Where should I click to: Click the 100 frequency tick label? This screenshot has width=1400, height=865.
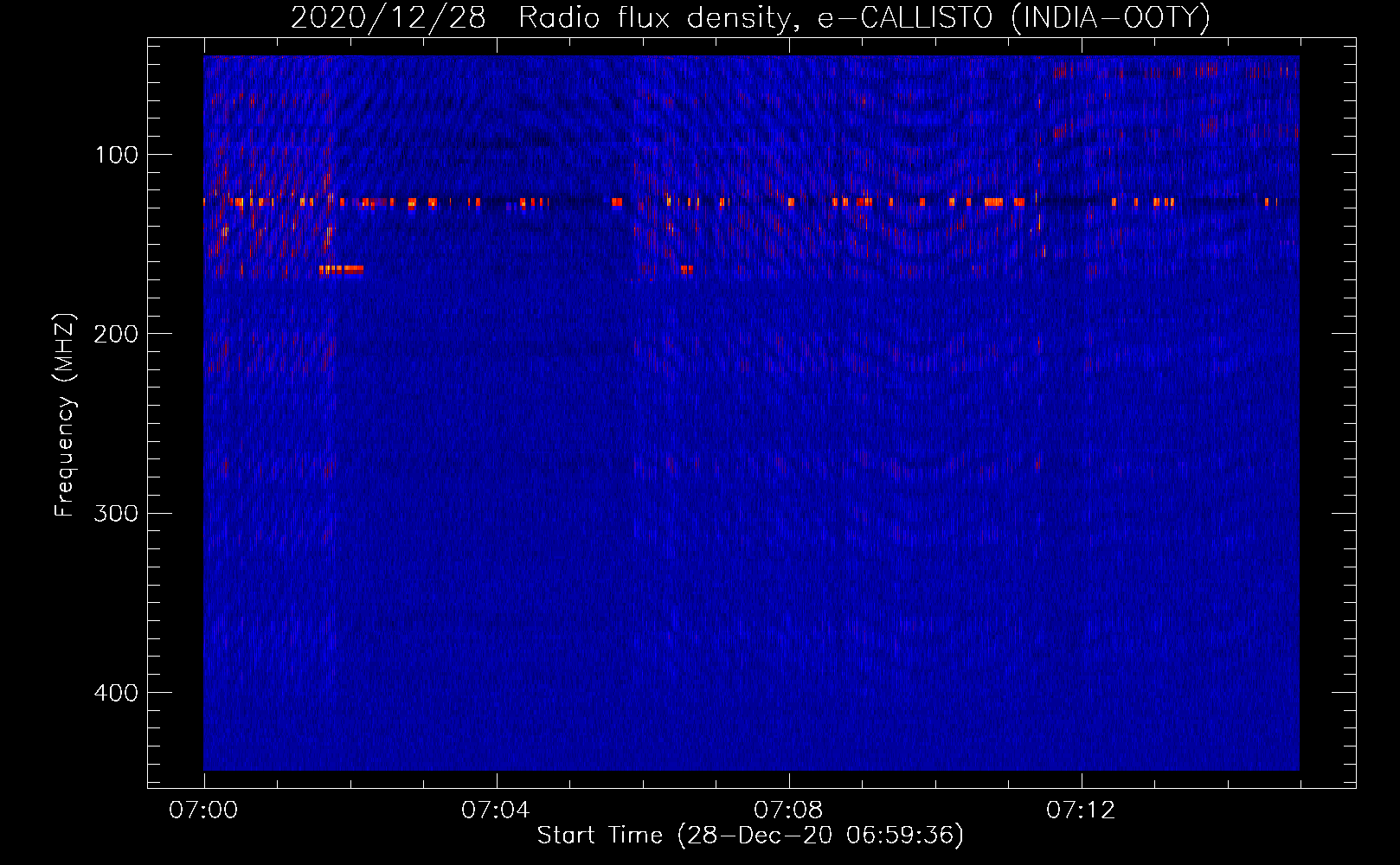tap(117, 155)
